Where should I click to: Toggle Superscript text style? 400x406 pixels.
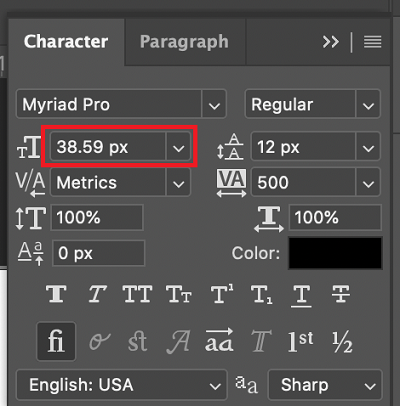222,294
